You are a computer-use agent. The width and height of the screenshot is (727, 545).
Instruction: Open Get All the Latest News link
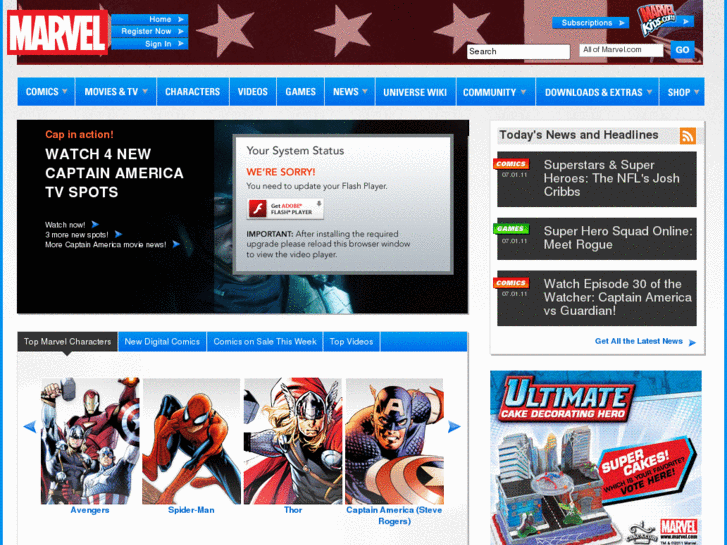(x=638, y=341)
